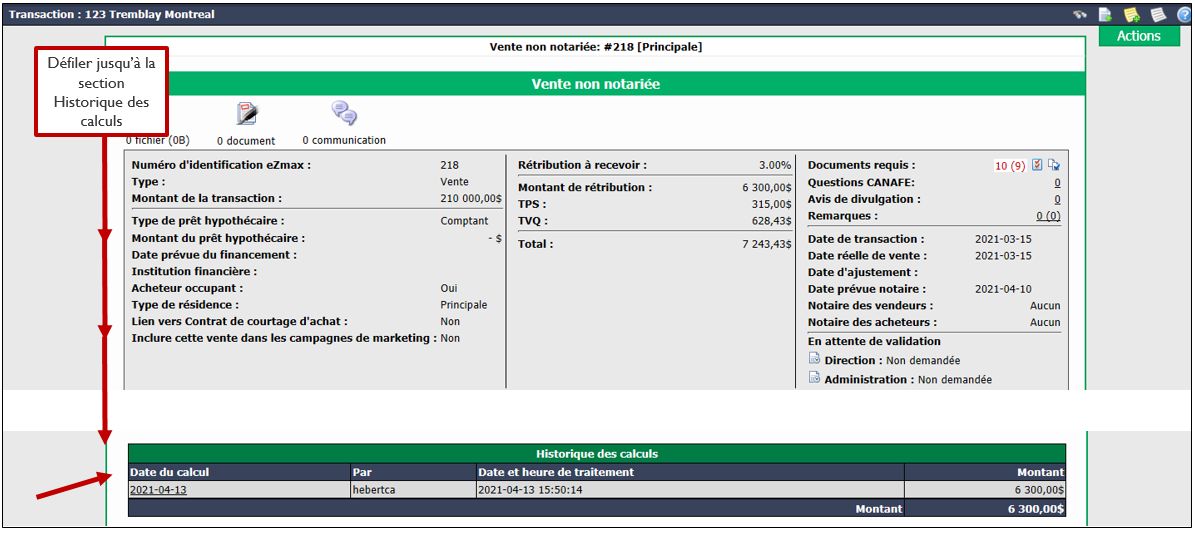
Task: Open calculation dated 2021-04-13
Action: 159,490
